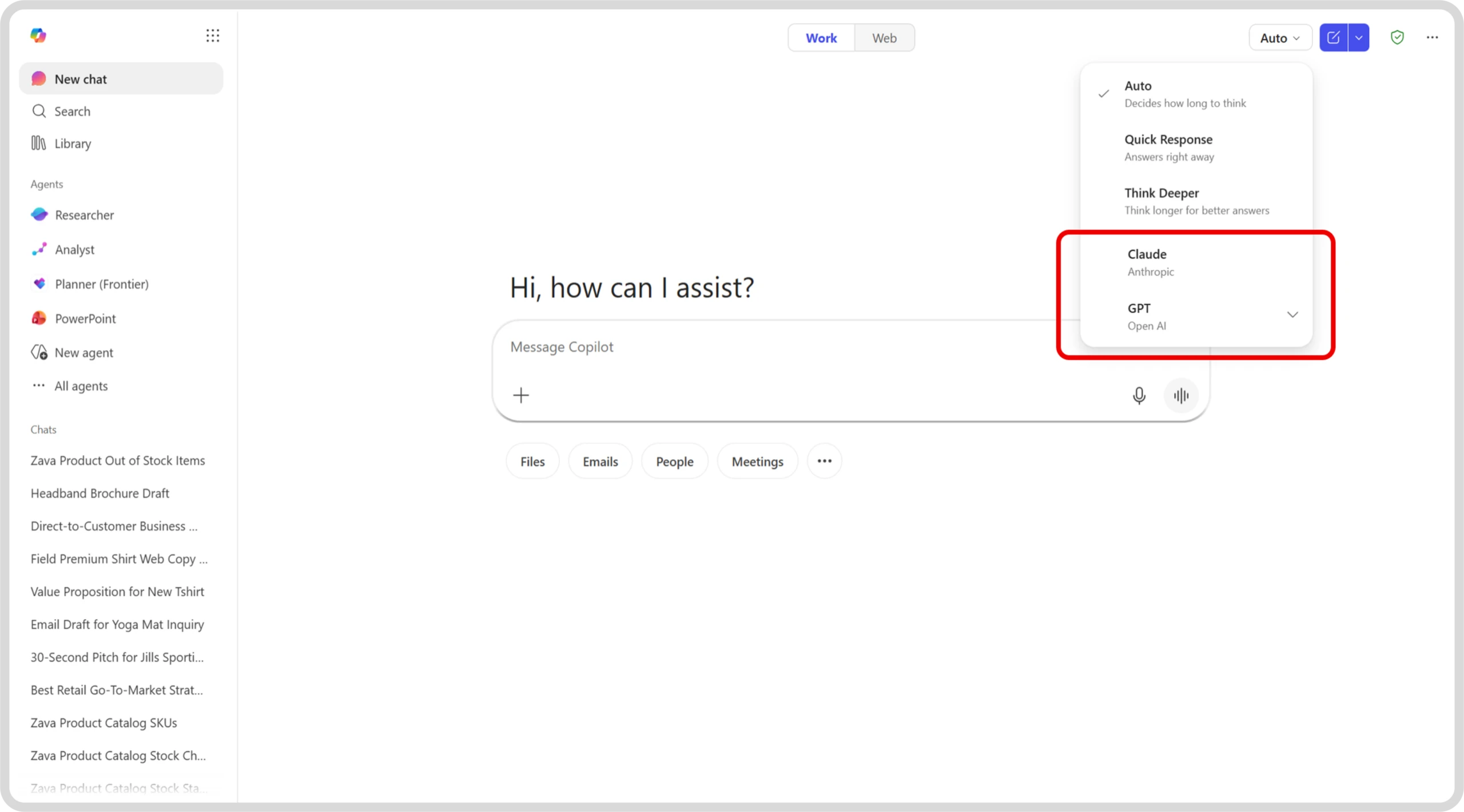Click the green shield protection icon
This screenshot has width=1464, height=812.
tap(1397, 38)
